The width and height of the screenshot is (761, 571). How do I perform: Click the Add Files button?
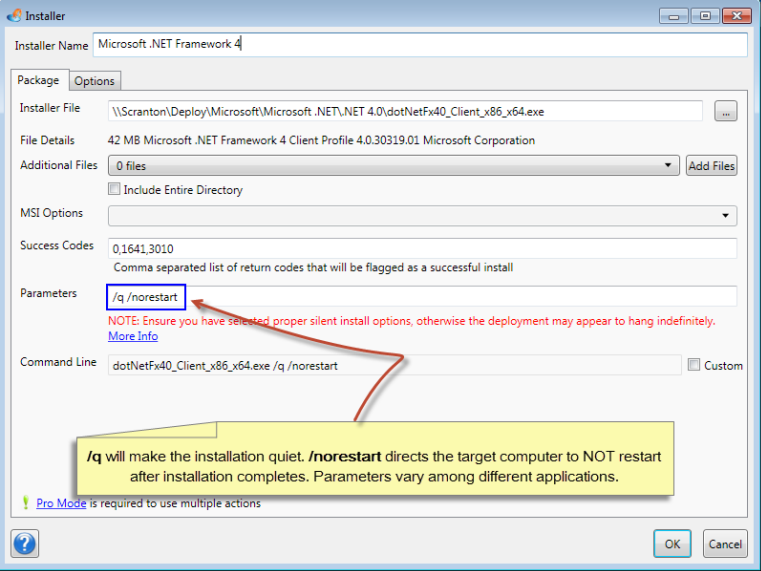[x=711, y=165]
